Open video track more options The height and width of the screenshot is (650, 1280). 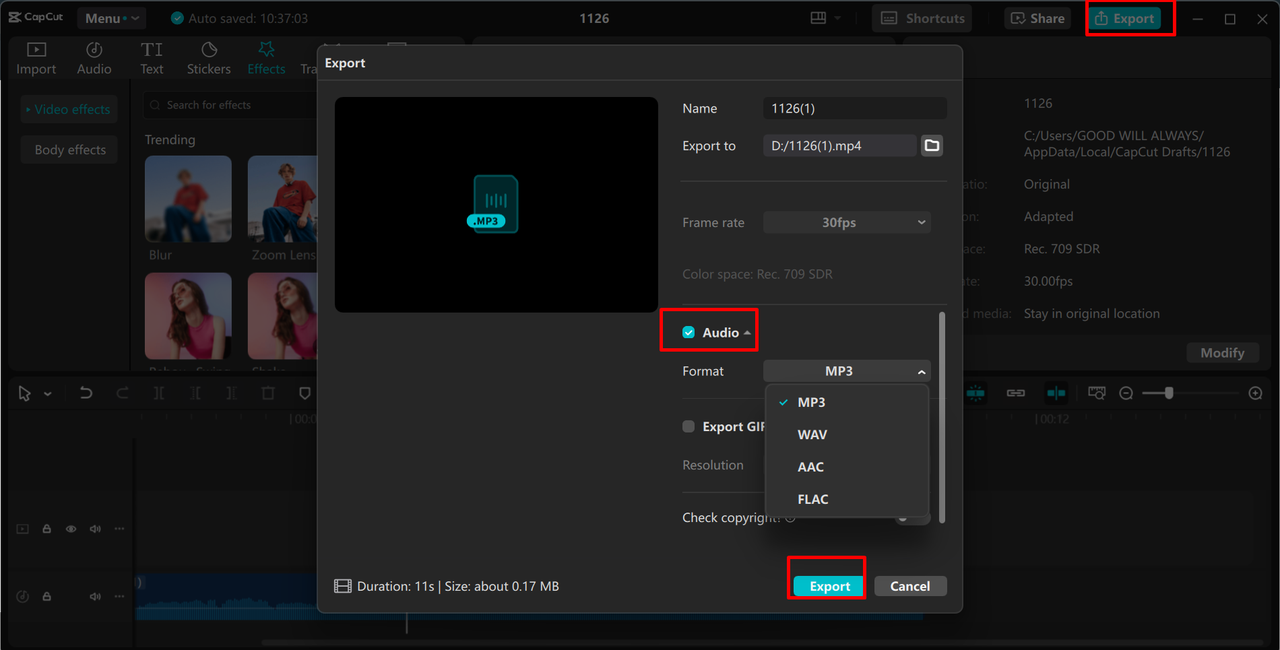click(x=119, y=529)
